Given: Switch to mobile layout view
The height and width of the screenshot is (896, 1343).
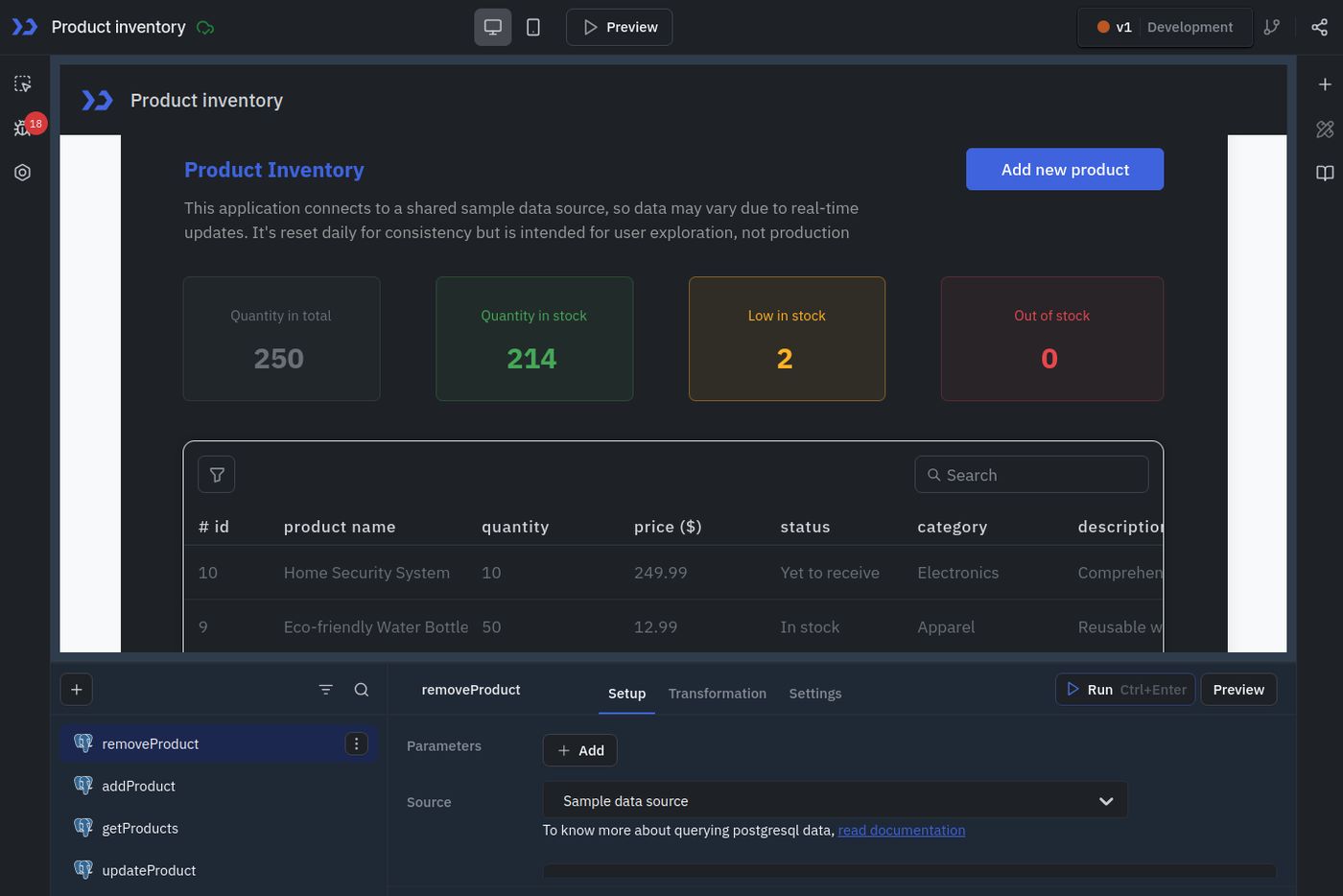Looking at the screenshot, I should click(533, 27).
